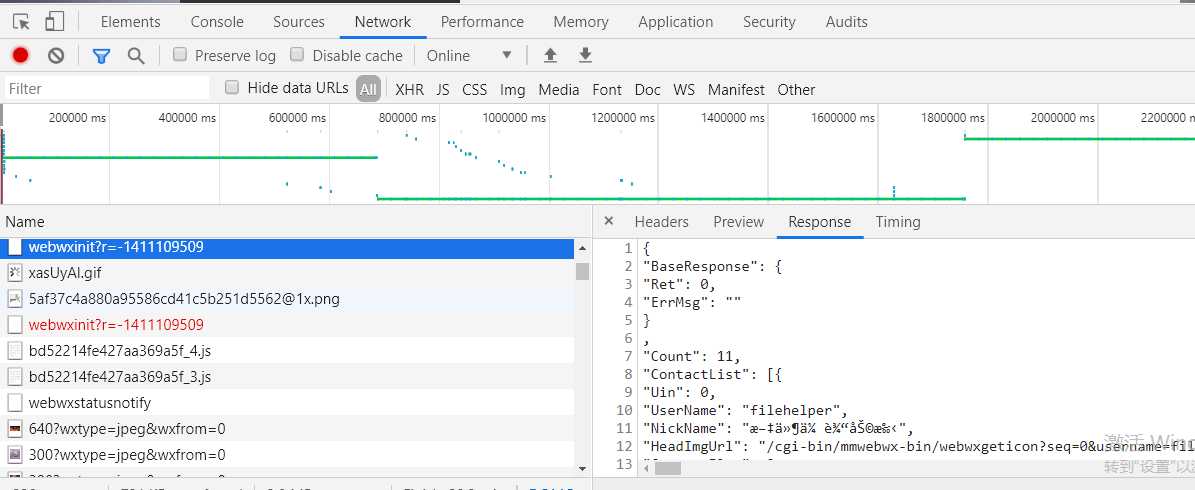Select the All filter type
The height and width of the screenshot is (490, 1195).
click(368, 89)
